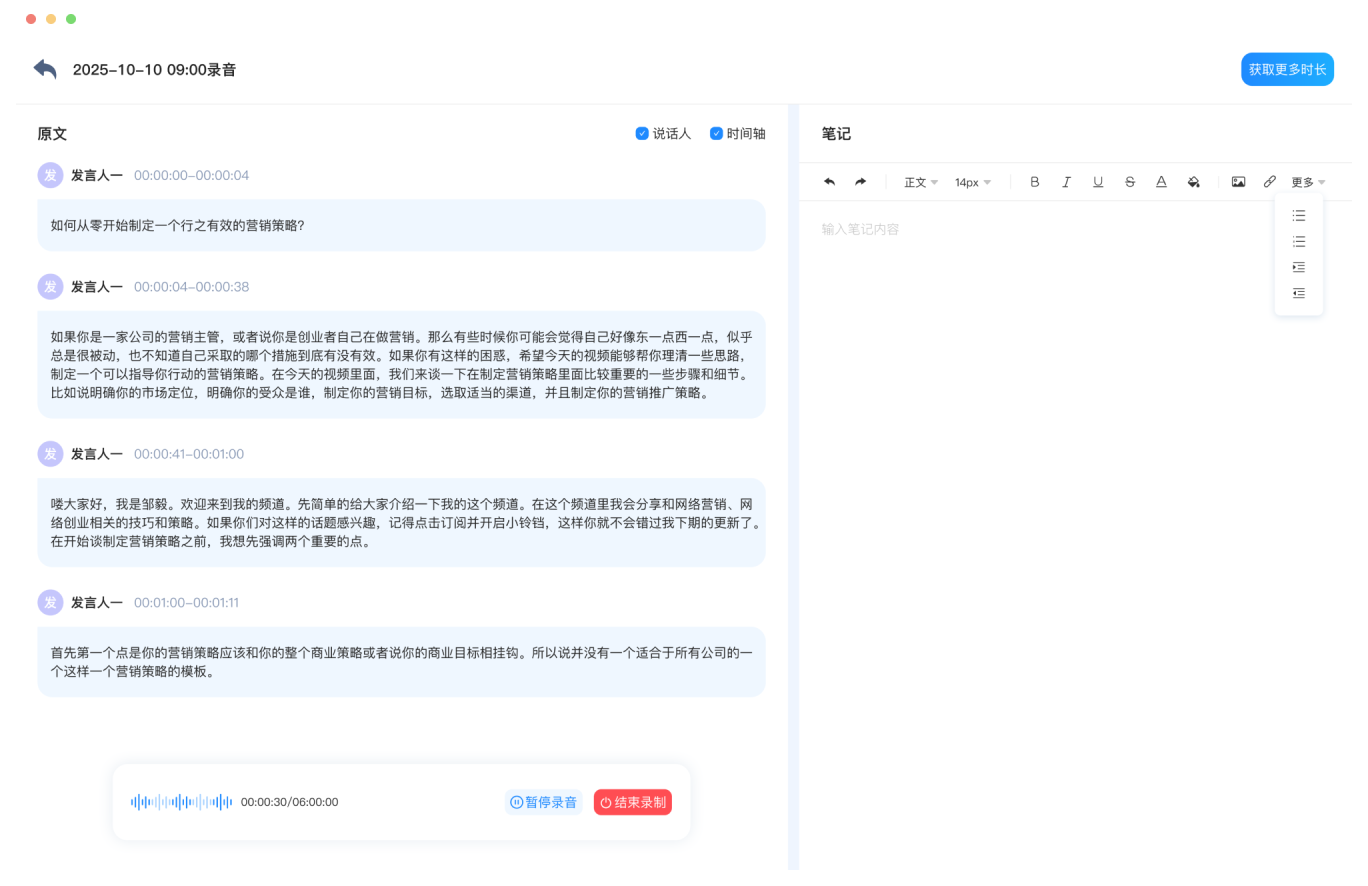Toggle bold formatting in notes toolbar
The image size is (1368, 886).
coord(1034,182)
